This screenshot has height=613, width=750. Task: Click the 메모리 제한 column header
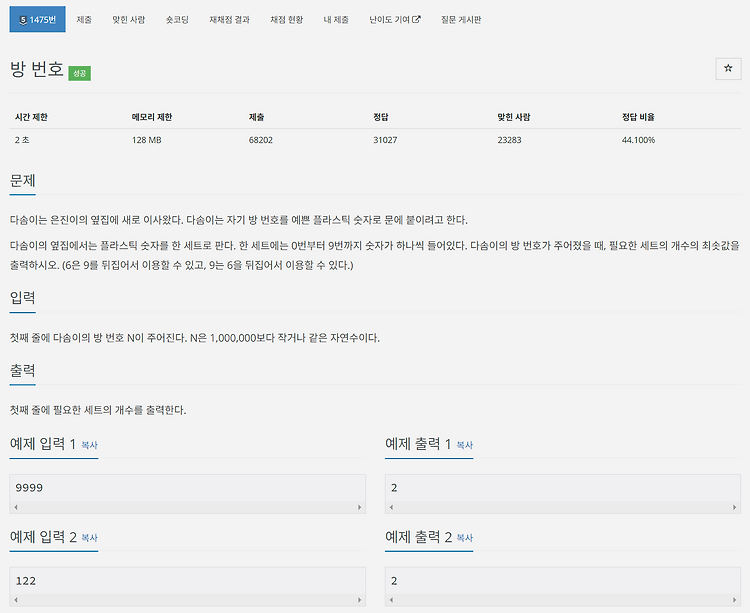coord(152,117)
